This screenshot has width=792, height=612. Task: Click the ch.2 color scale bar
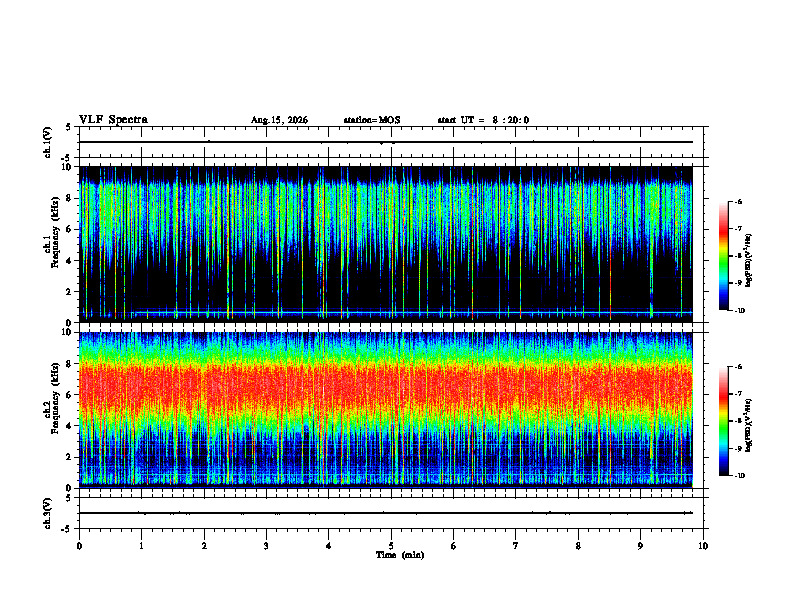tap(724, 421)
